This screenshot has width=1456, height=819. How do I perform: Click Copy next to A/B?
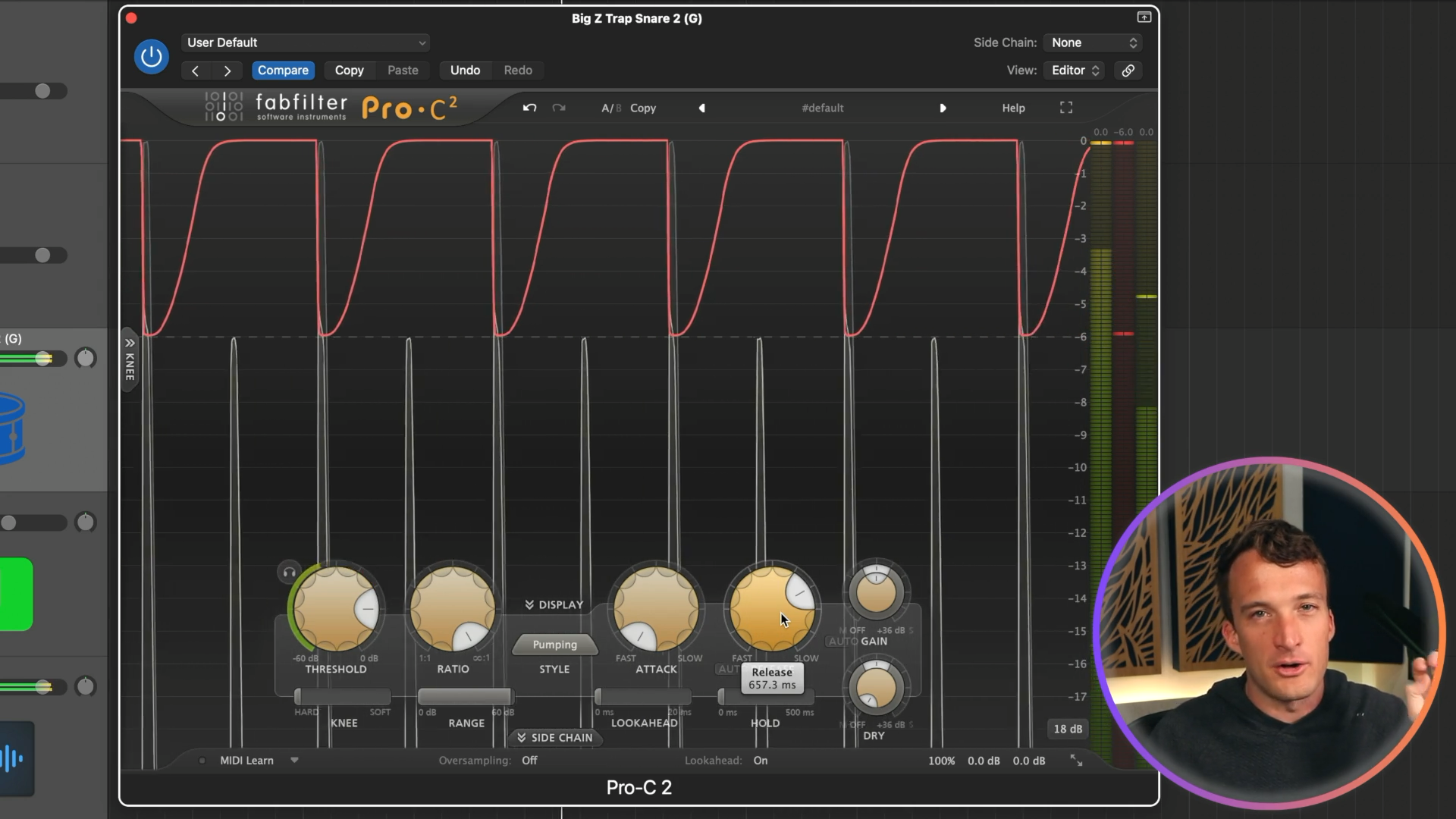pos(643,108)
